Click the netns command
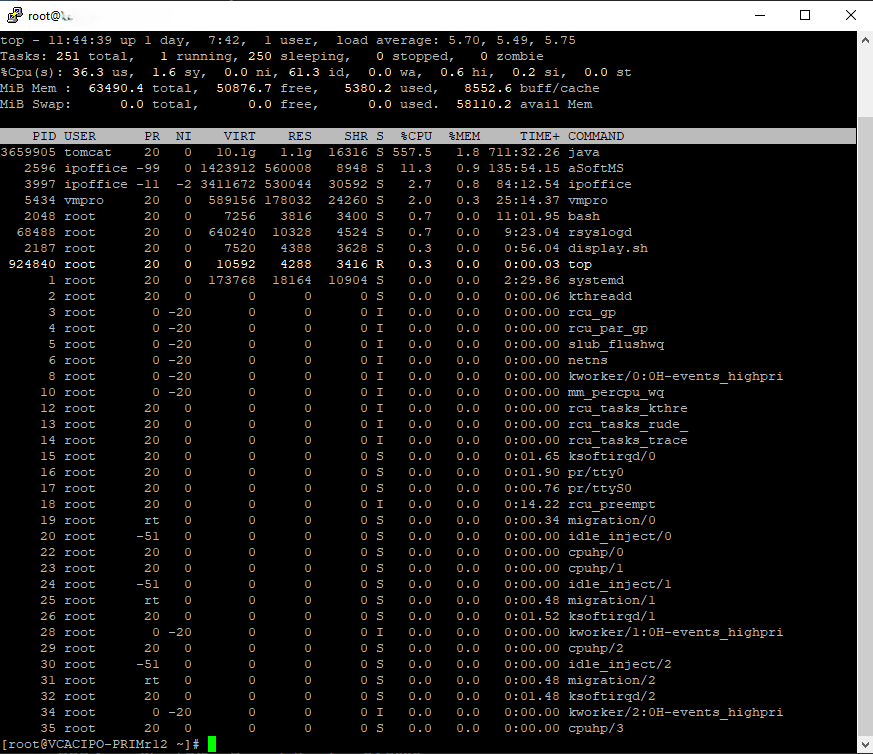Viewport: 873px width, 754px height. pyautogui.click(x=588, y=360)
